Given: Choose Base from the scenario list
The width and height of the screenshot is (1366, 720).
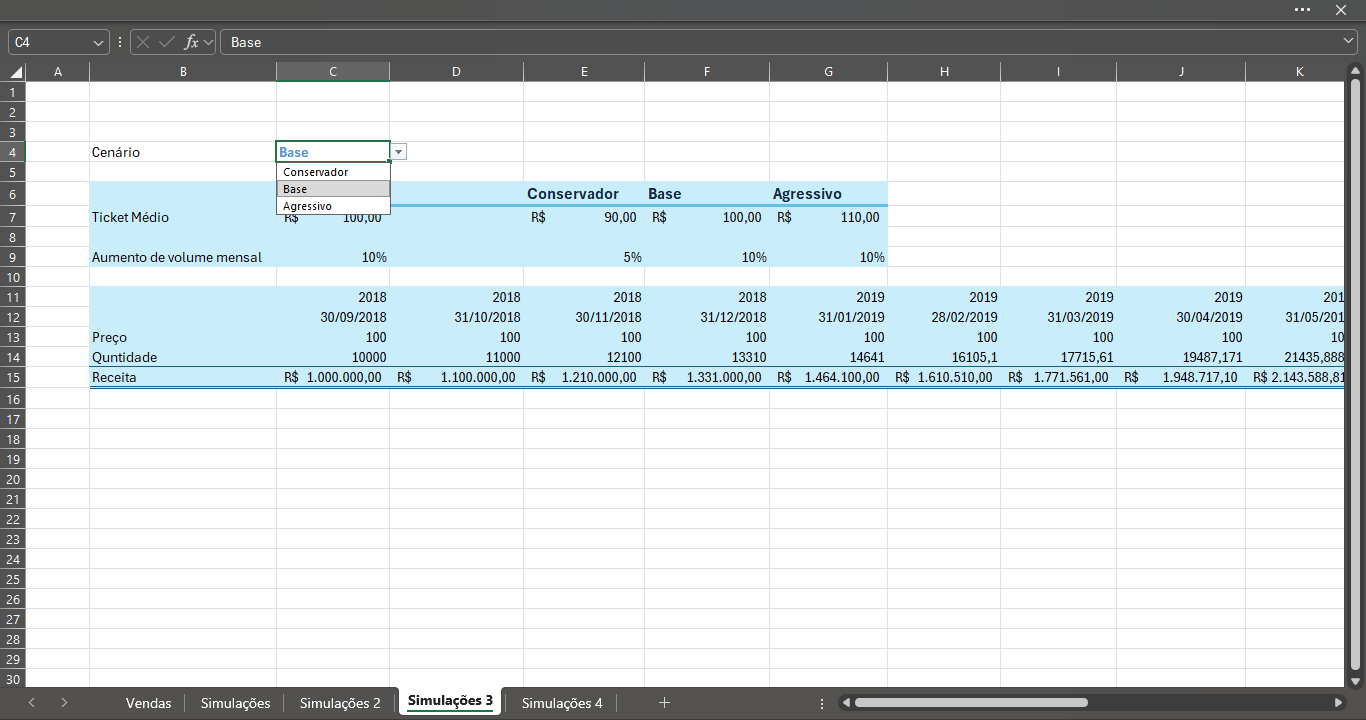Looking at the screenshot, I should pos(333,189).
